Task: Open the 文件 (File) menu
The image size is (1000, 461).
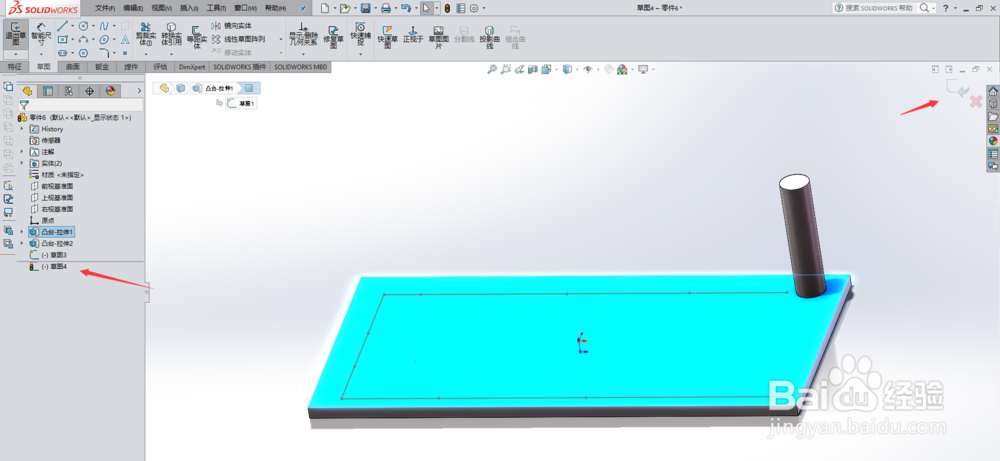Action: click(105, 8)
